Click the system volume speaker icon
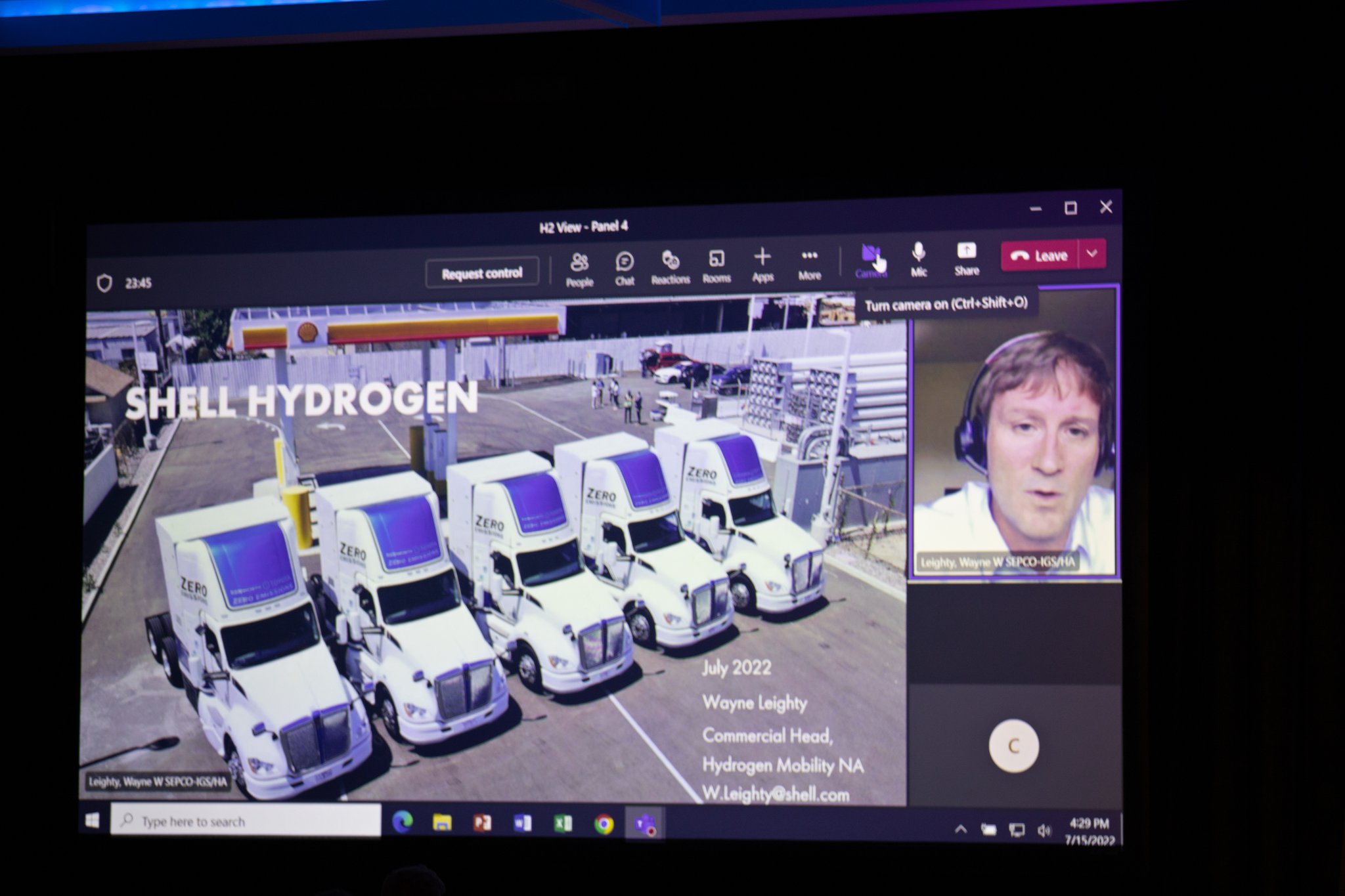 pos(1044,830)
